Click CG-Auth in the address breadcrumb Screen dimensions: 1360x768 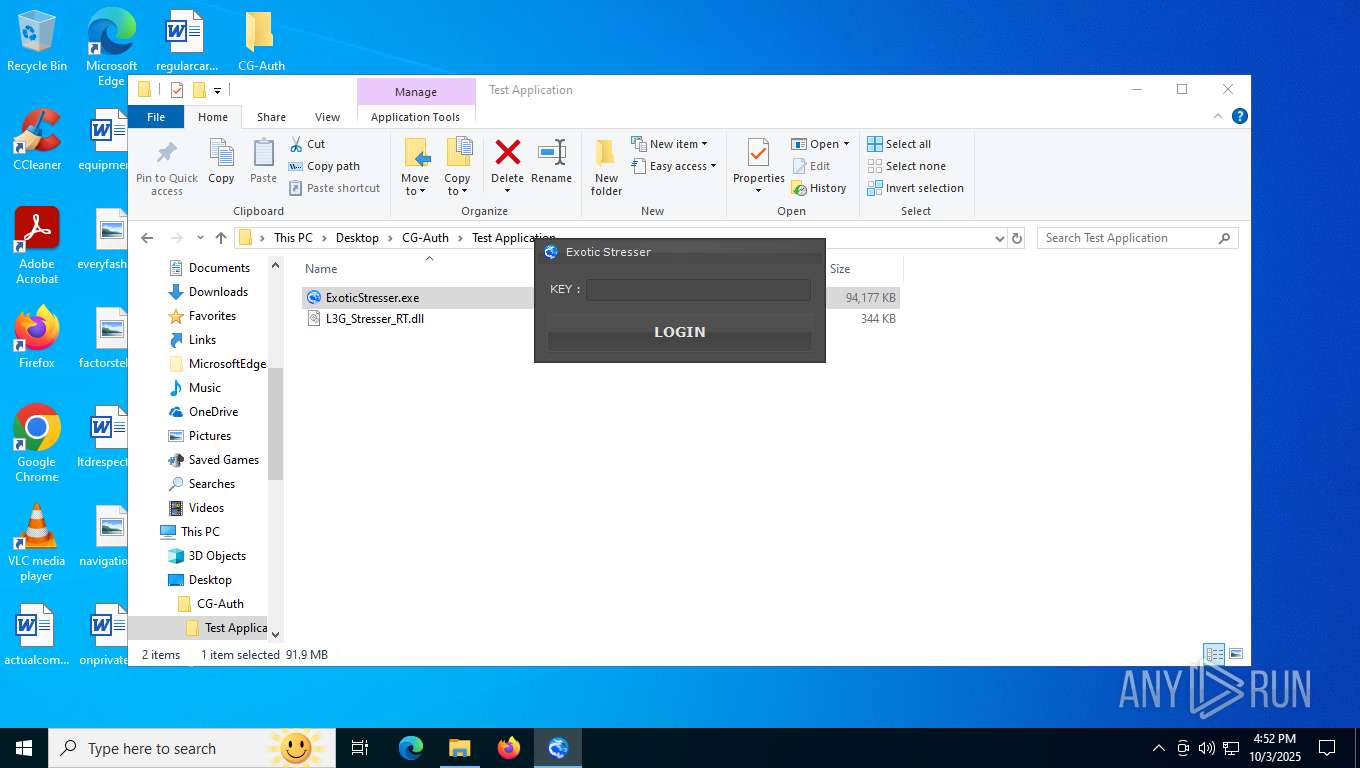pos(425,238)
